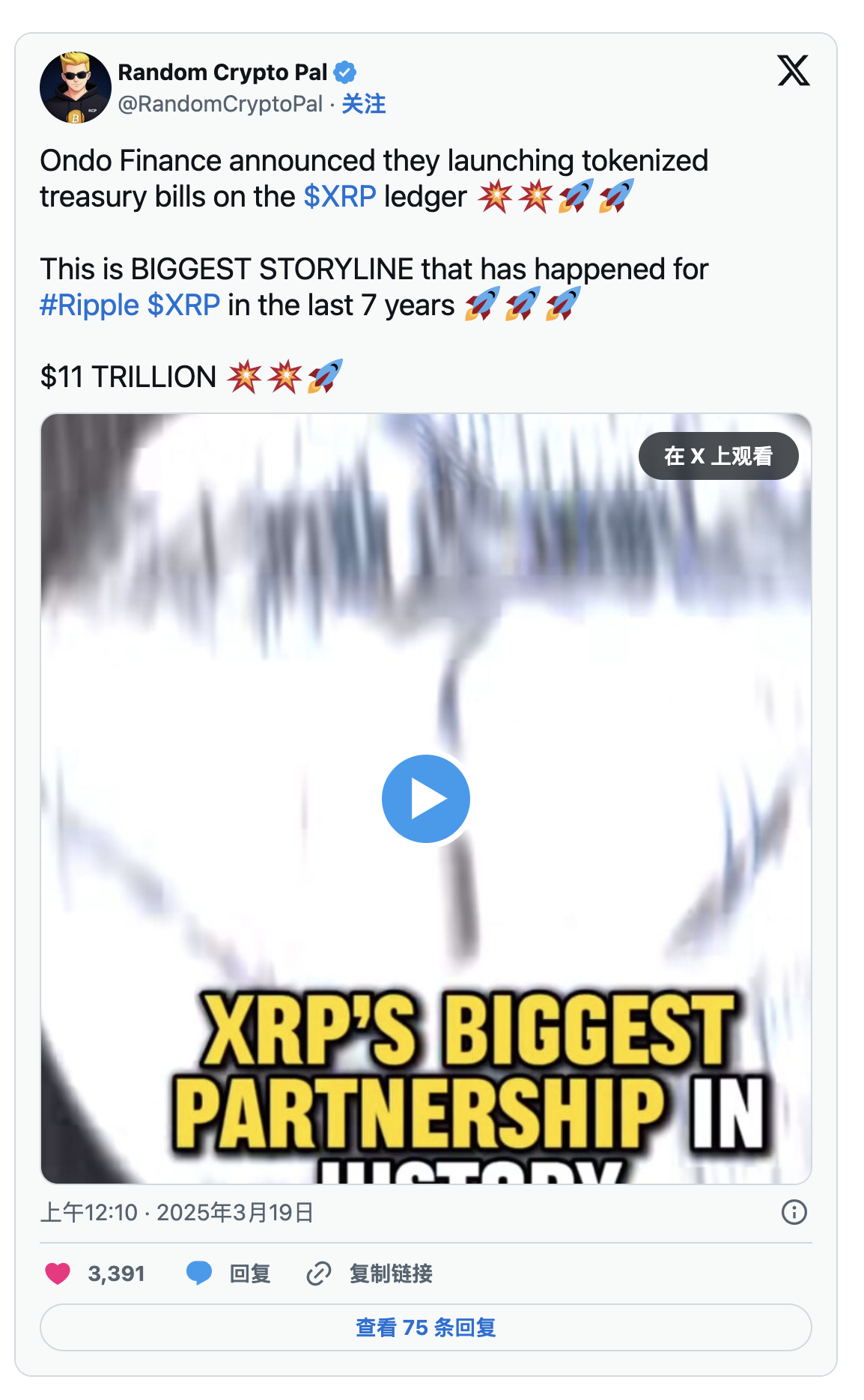Viewport: 864px width, 1400px height.
Task: View all 75 replies button
Action: [x=426, y=1327]
